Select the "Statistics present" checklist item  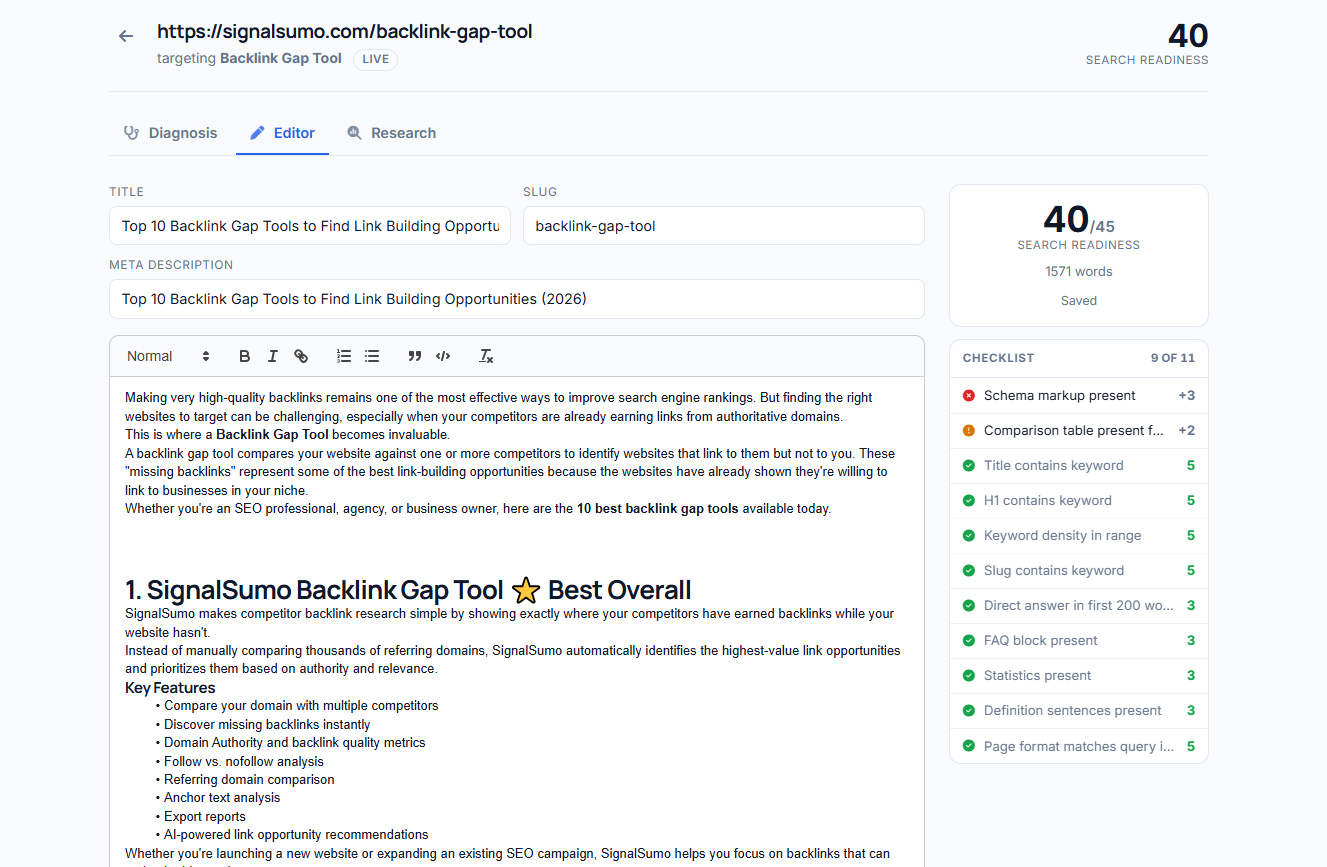pyautogui.click(x=1079, y=676)
